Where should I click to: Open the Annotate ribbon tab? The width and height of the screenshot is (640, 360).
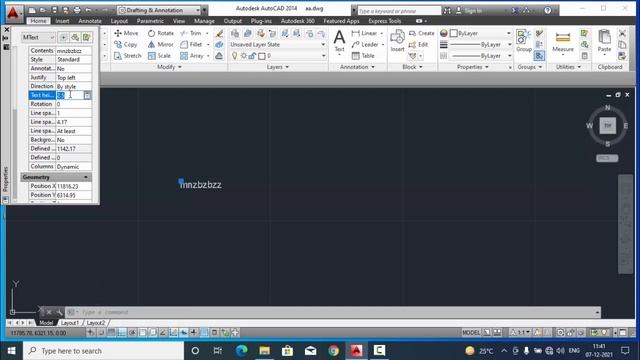pos(90,21)
